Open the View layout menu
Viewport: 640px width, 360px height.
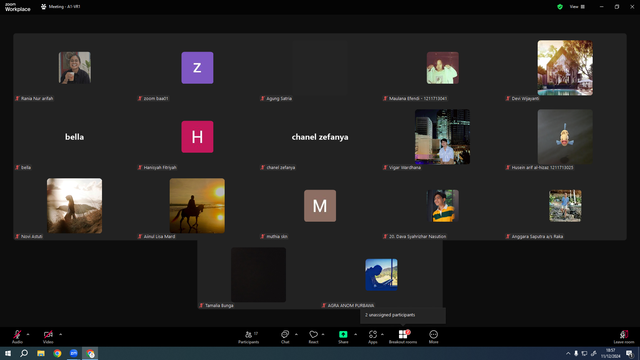[577, 7]
